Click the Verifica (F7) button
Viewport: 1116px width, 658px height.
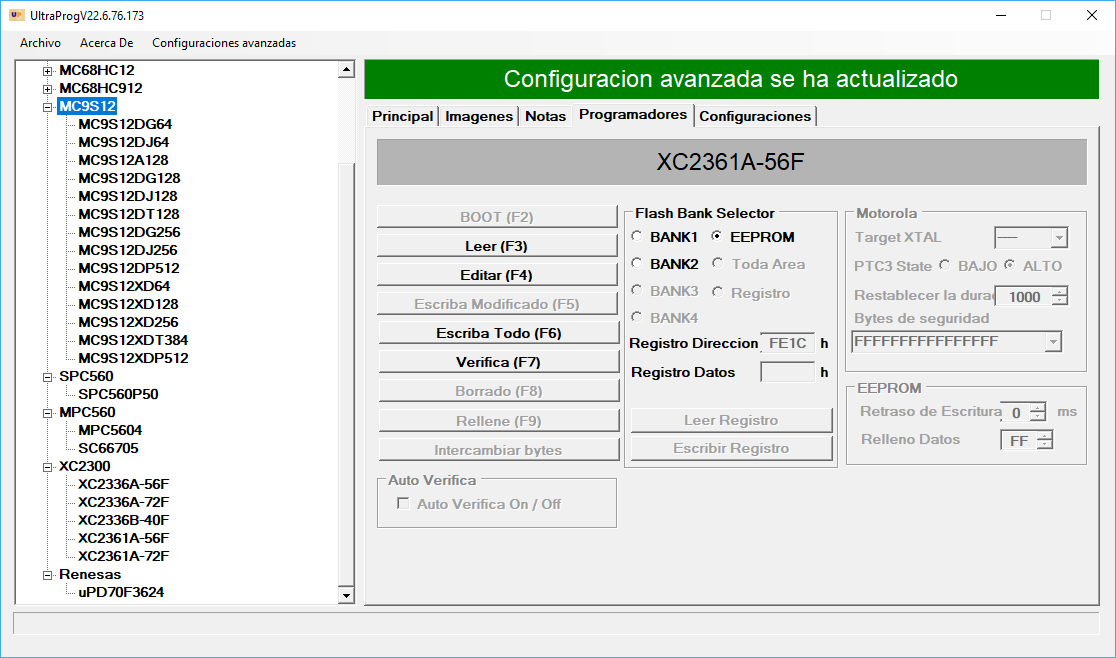coord(498,362)
